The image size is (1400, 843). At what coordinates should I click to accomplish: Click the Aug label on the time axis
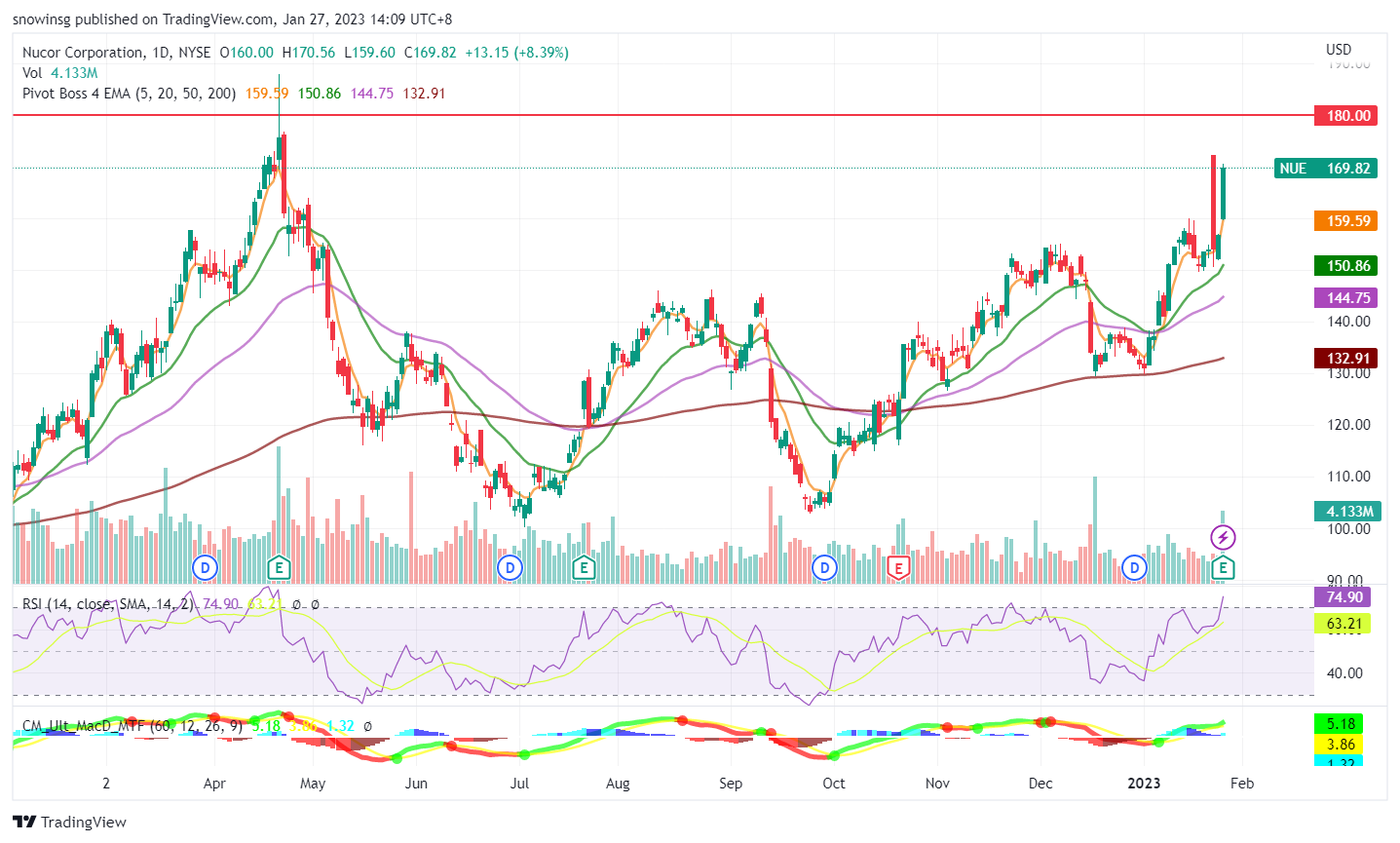(x=618, y=783)
